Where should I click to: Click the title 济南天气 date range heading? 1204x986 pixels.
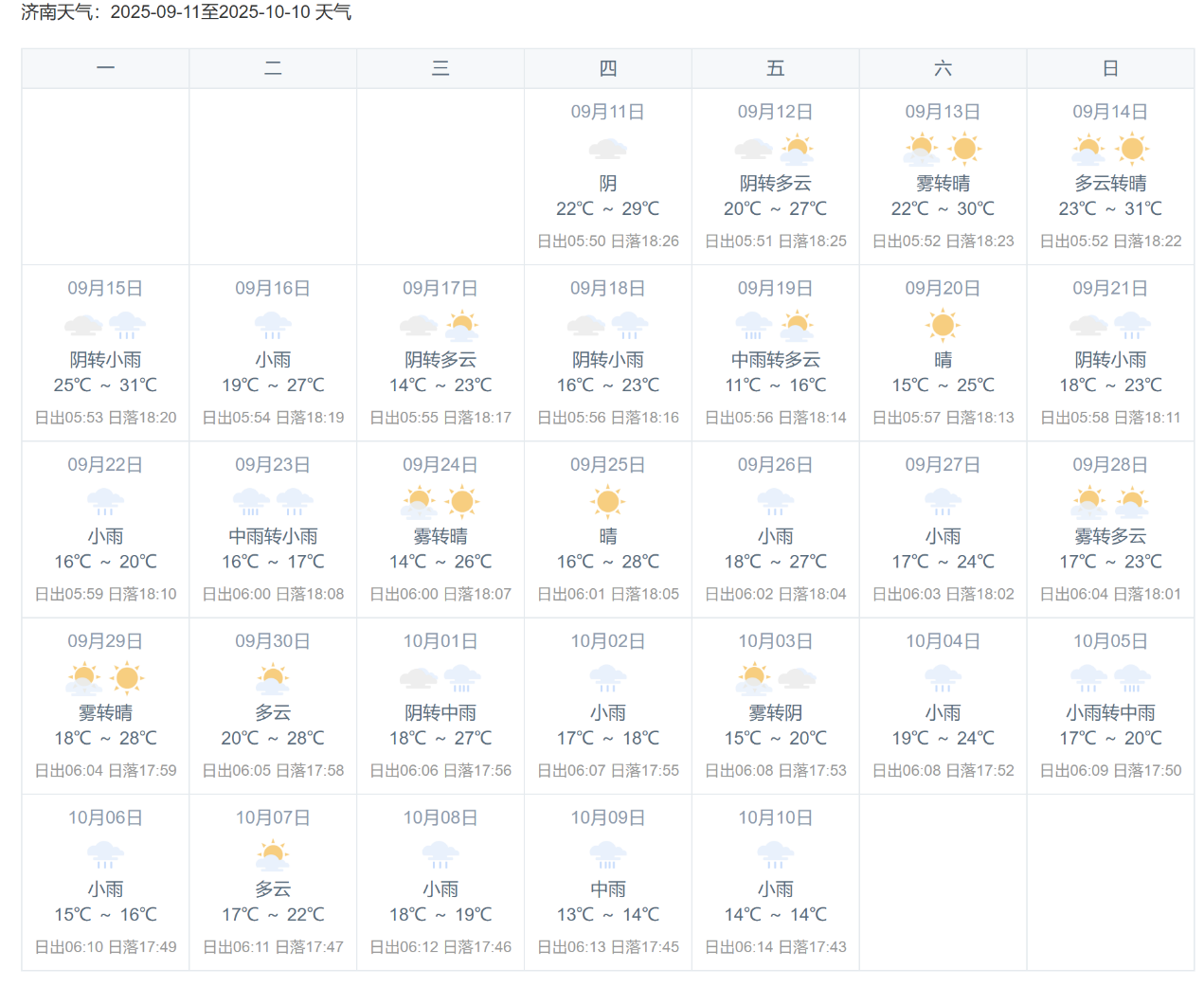tap(187, 12)
